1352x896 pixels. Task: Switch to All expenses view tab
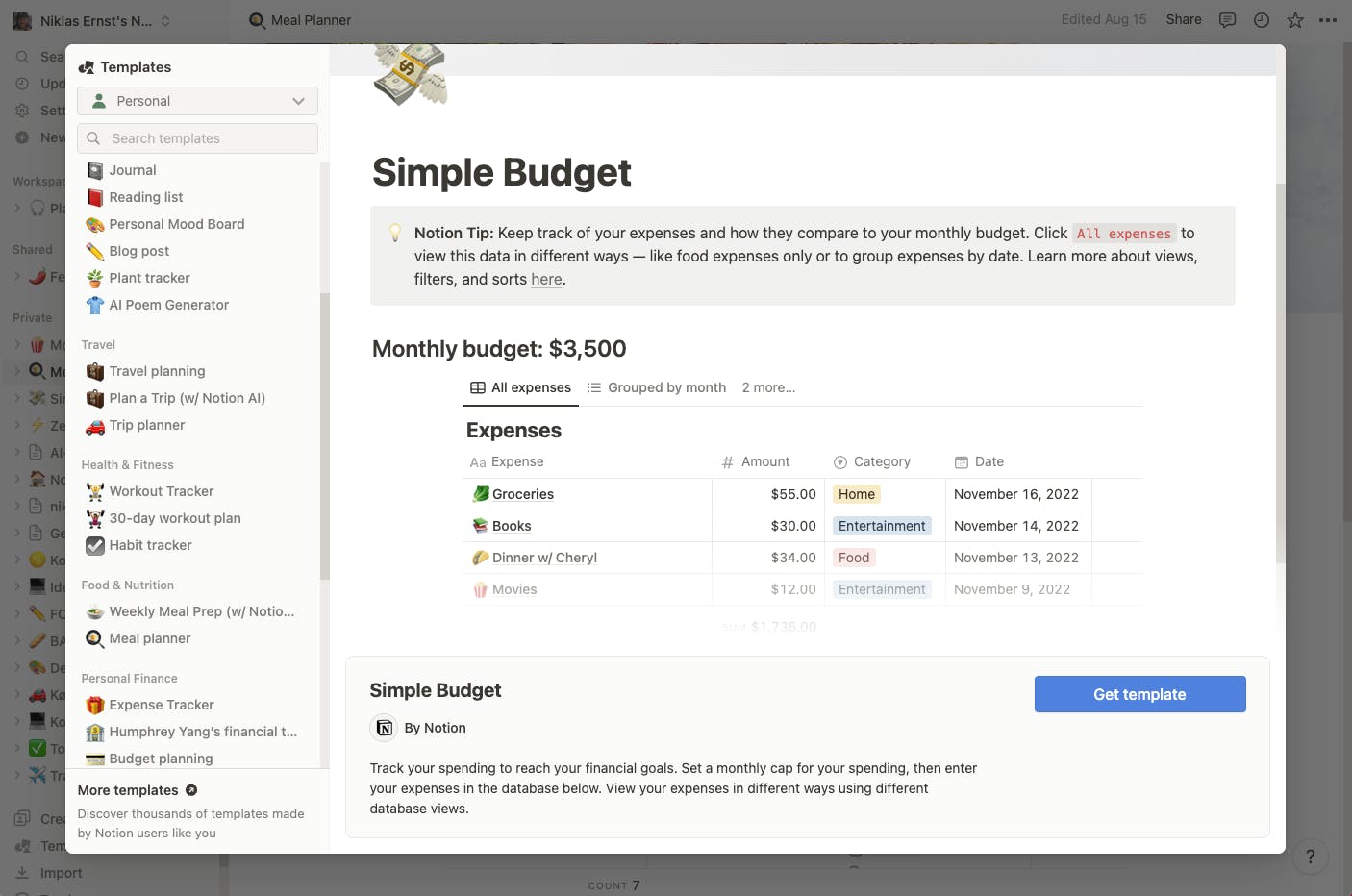(x=520, y=387)
